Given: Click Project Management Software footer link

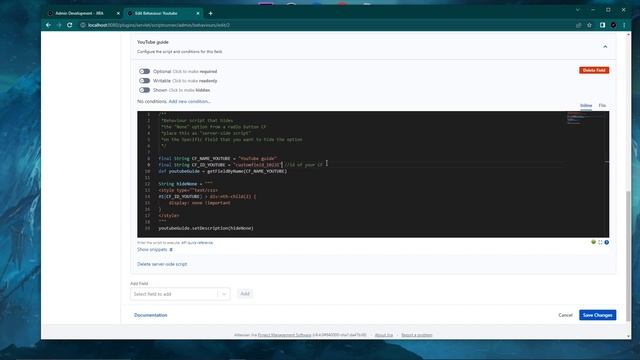Looking at the screenshot, I should (x=284, y=335).
